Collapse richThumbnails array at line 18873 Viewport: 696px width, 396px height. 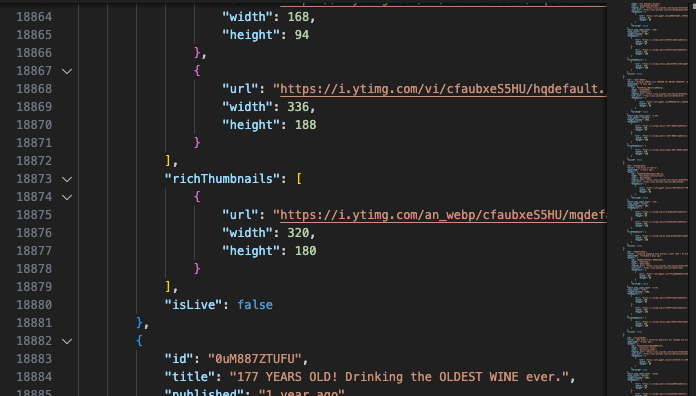point(67,179)
